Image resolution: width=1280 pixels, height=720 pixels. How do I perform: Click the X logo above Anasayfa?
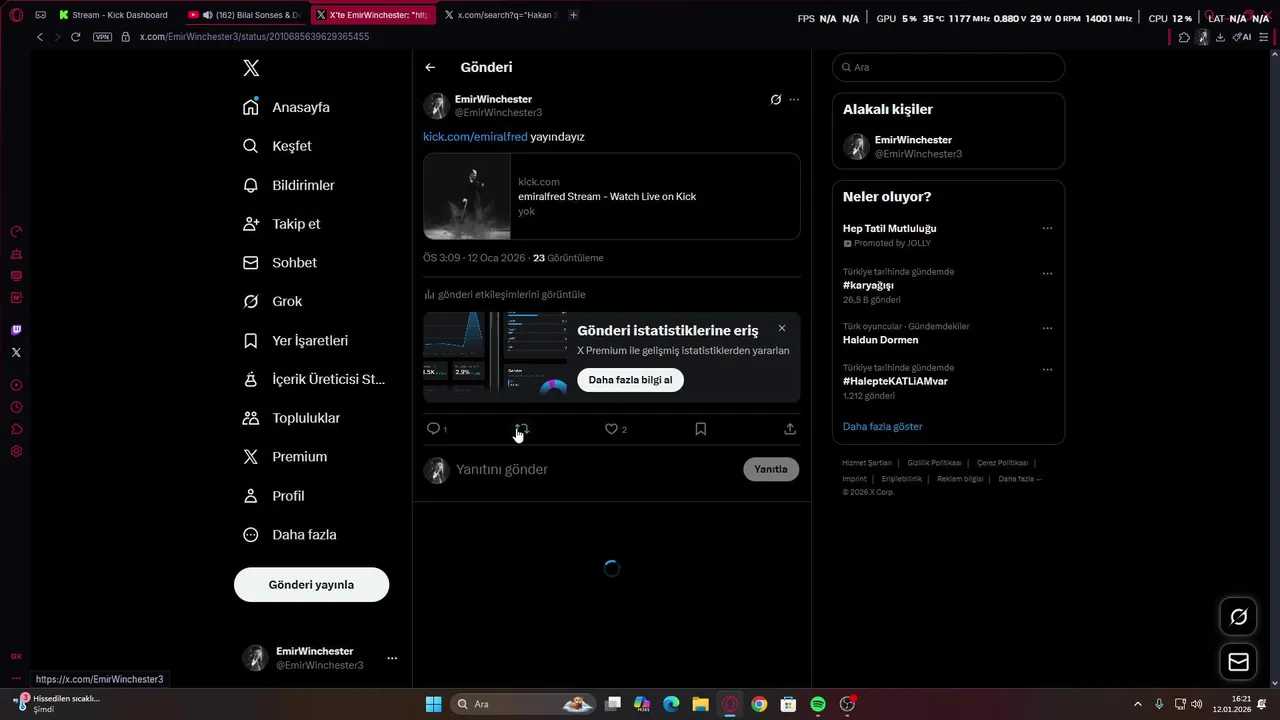(251, 68)
